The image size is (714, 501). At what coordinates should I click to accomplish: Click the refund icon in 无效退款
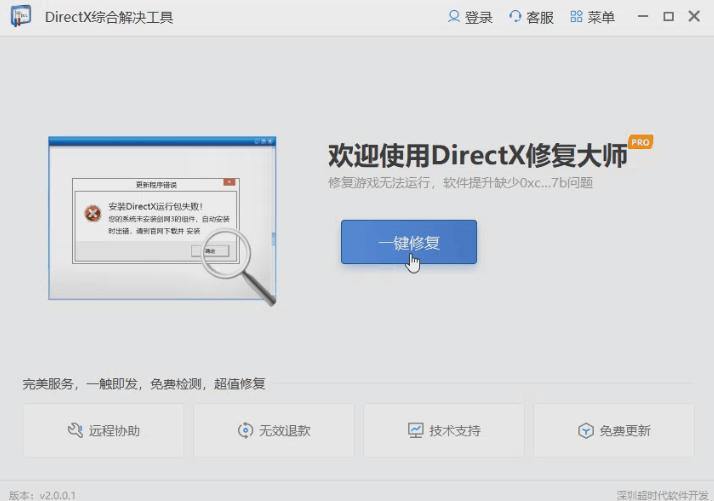[x=245, y=431]
